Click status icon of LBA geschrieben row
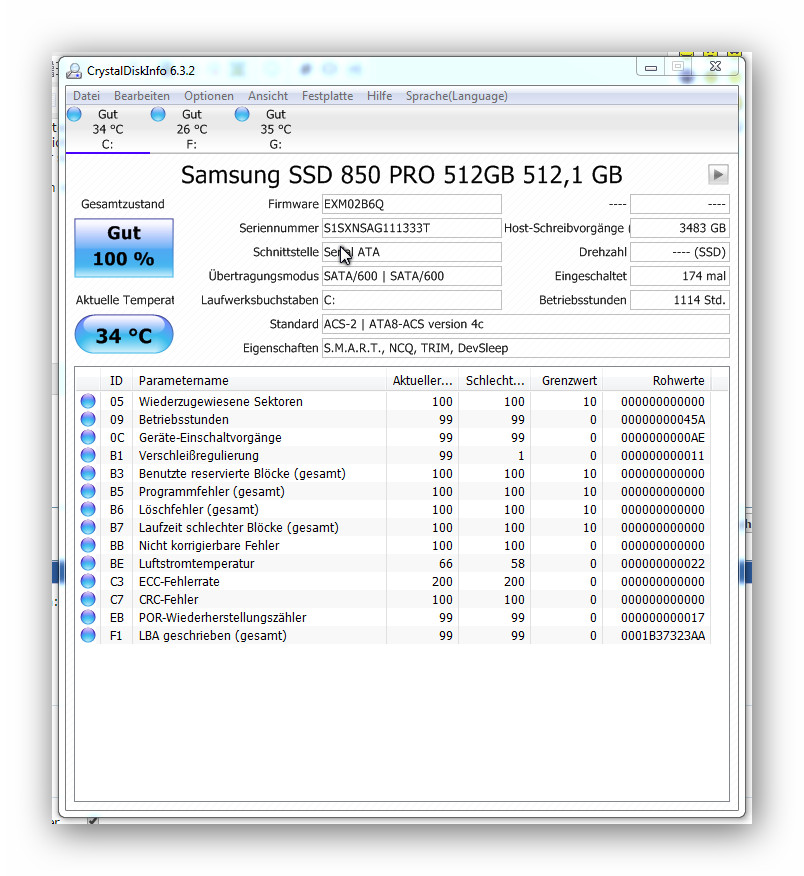 pos(88,635)
